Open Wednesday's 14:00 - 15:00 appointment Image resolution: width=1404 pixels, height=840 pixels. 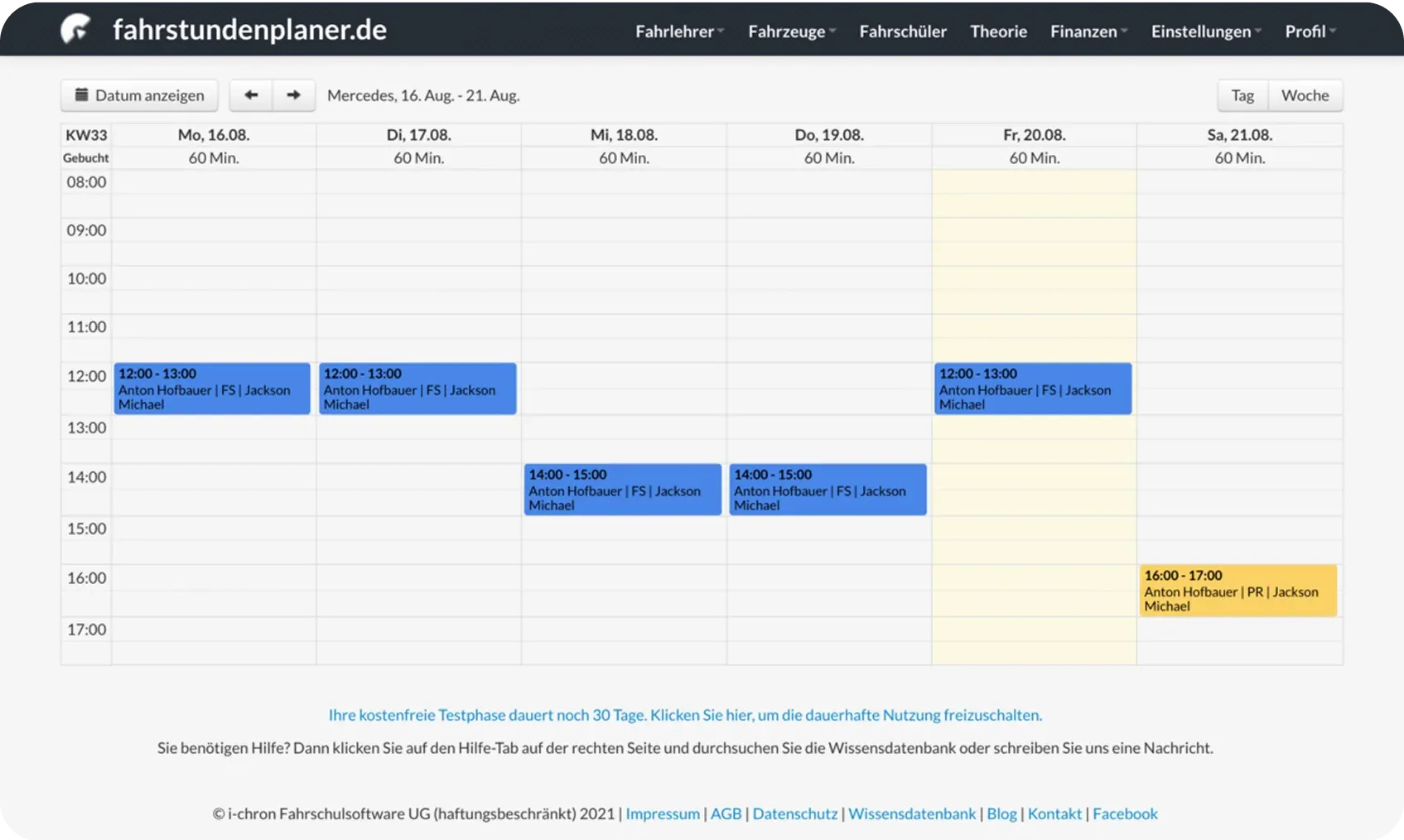pyautogui.click(x=622, y=490)
